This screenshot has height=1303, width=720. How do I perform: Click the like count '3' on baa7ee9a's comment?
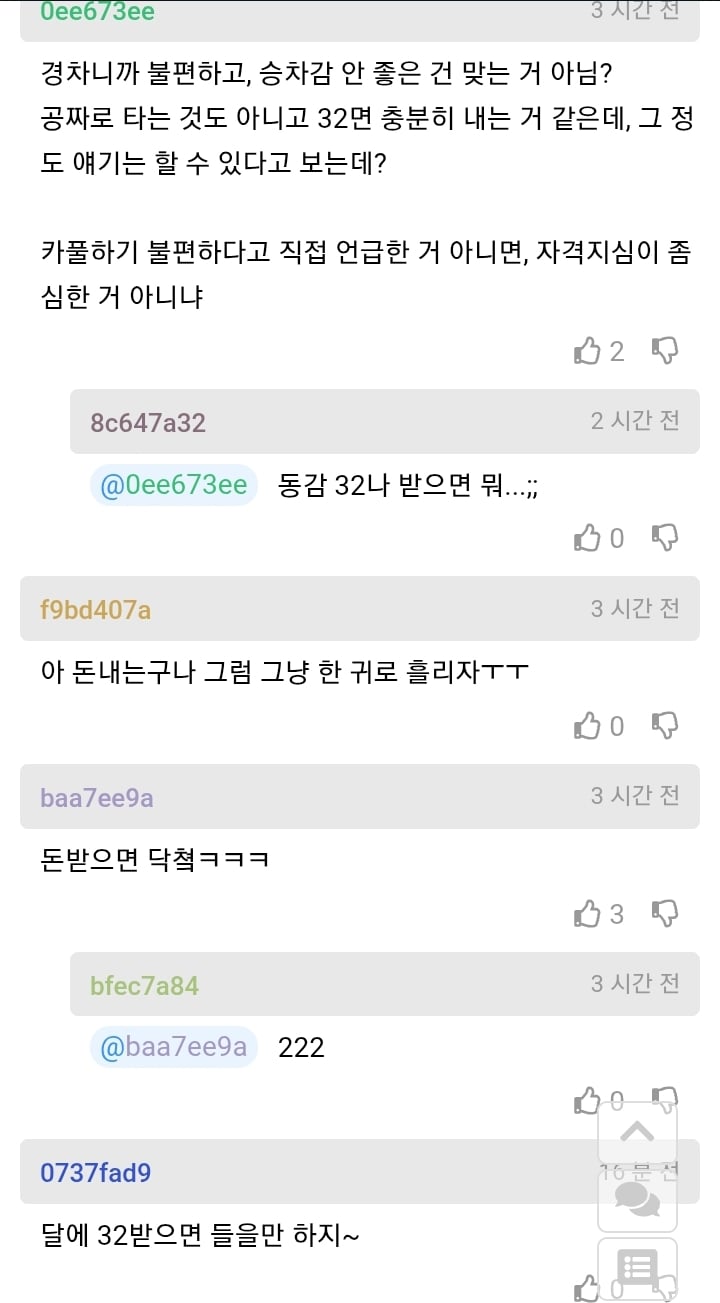(619, 913)
